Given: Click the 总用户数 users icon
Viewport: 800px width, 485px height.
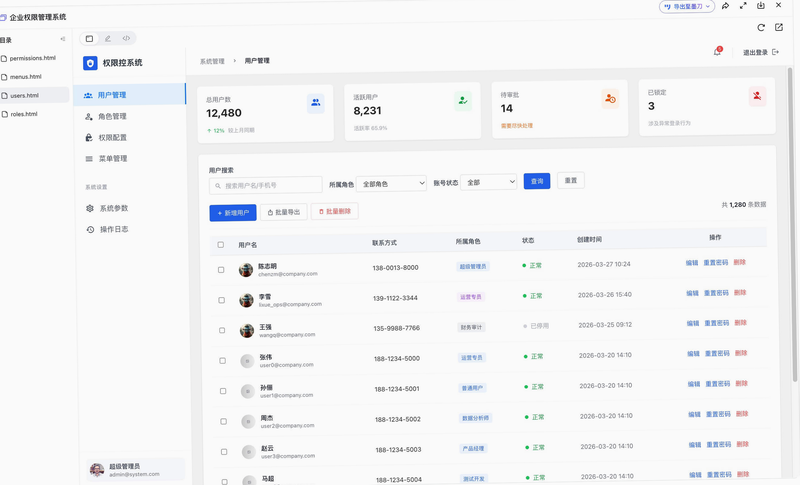Looking at the screenshot, I should click(x=316, y=103).
